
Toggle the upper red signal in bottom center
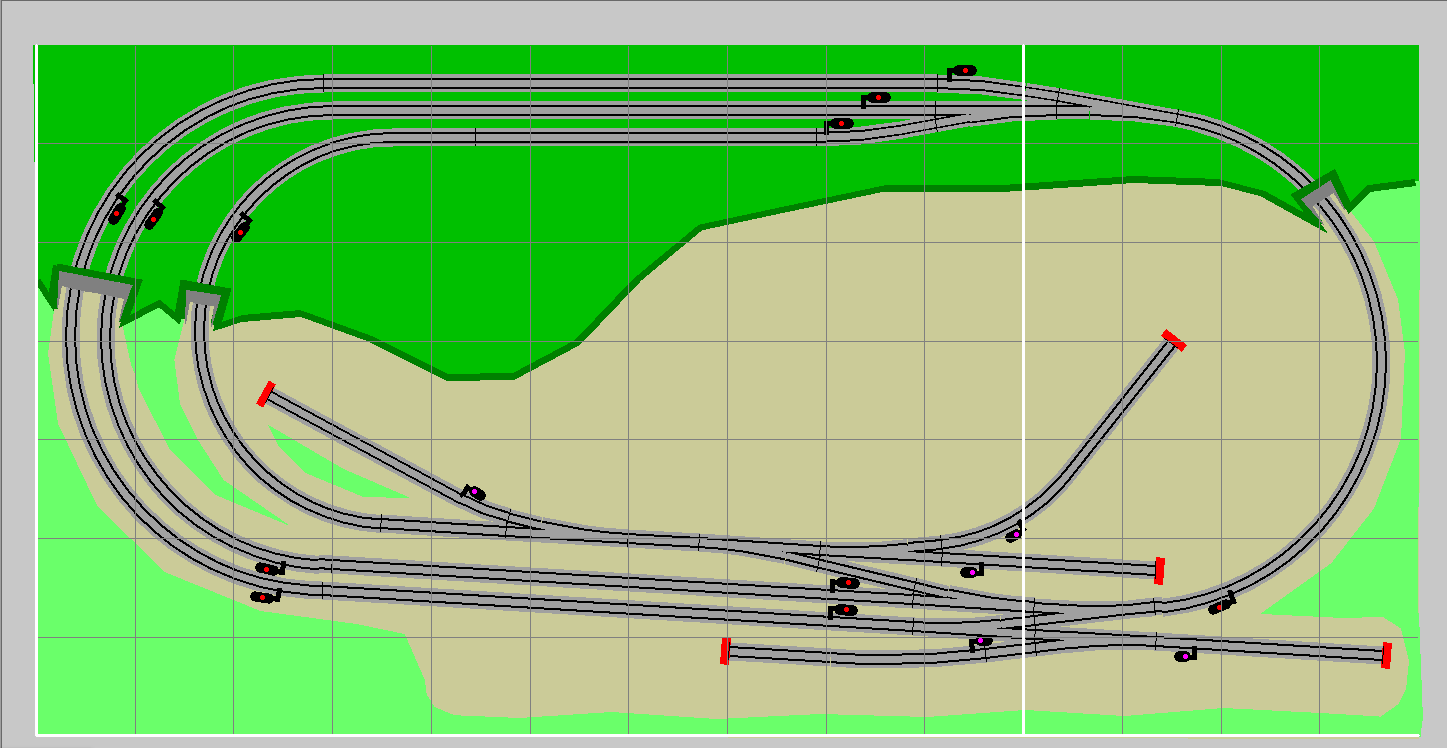(844, 583)
